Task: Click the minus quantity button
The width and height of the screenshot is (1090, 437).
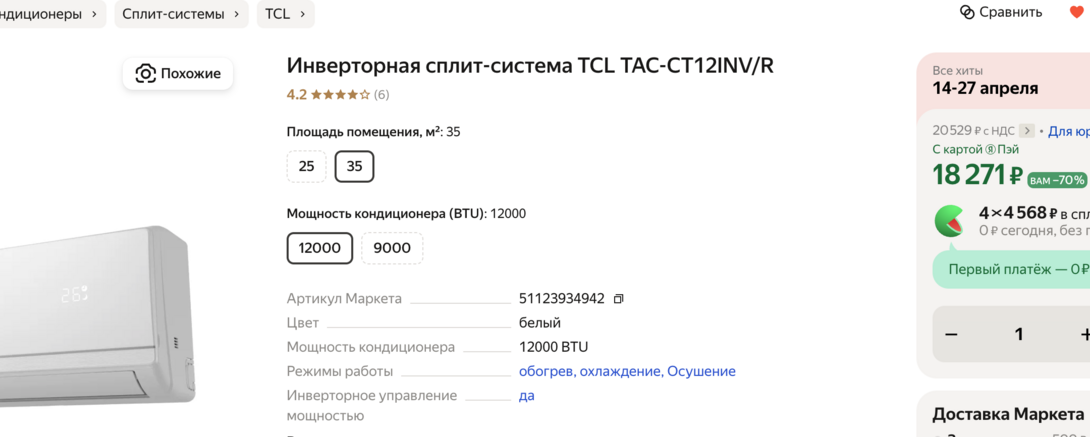Action: pyautogui.click(x=951, y=334)
